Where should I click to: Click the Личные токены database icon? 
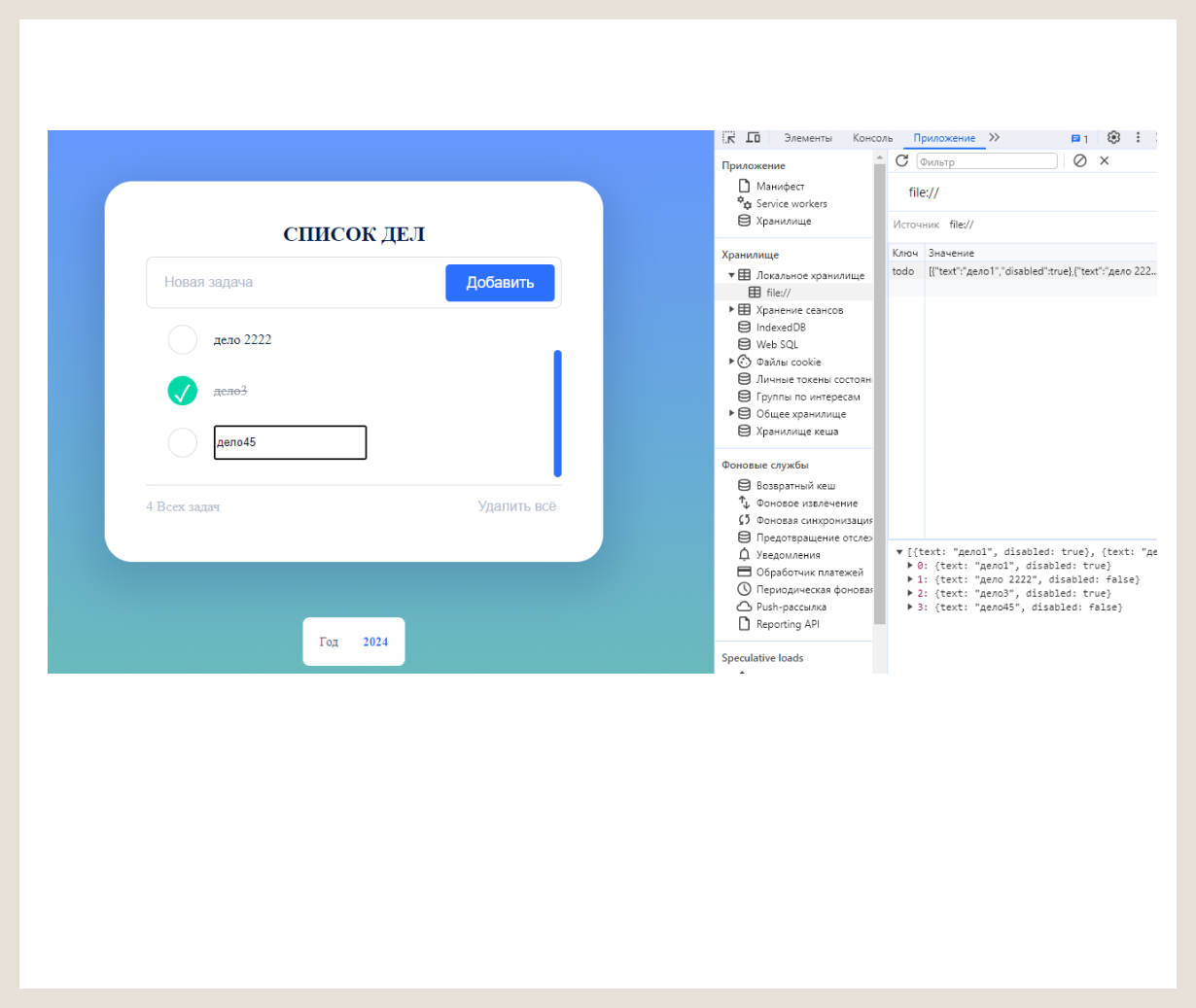[744, 379]
